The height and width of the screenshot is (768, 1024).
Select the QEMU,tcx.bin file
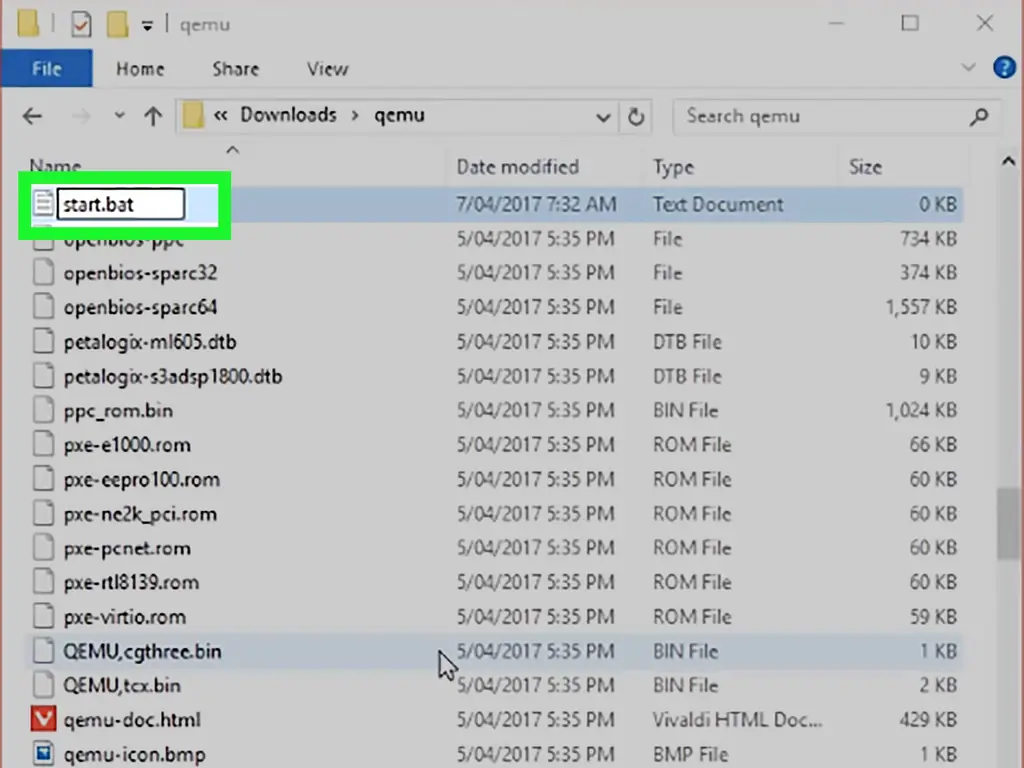(121, 686)
